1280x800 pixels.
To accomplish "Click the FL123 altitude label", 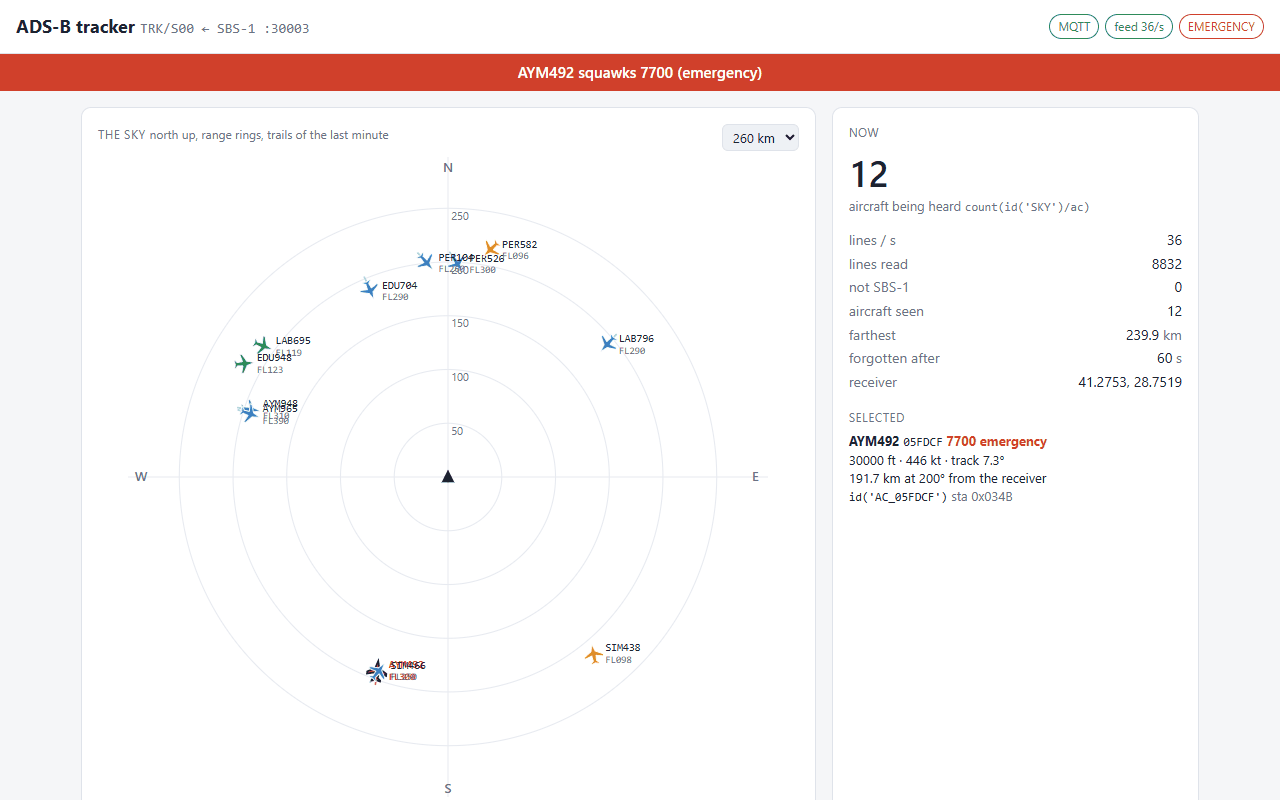I will (x=270, y=370).
